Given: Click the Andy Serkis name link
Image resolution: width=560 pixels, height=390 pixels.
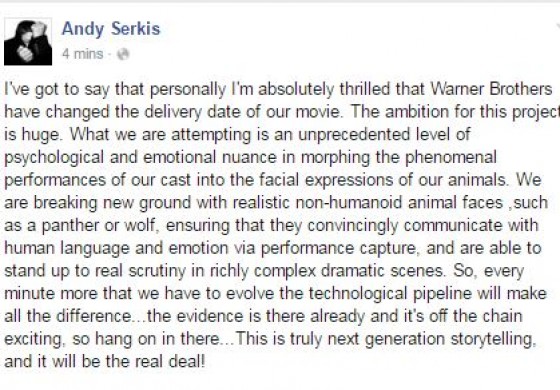Looking at the screenshot, I should point(111,29).
